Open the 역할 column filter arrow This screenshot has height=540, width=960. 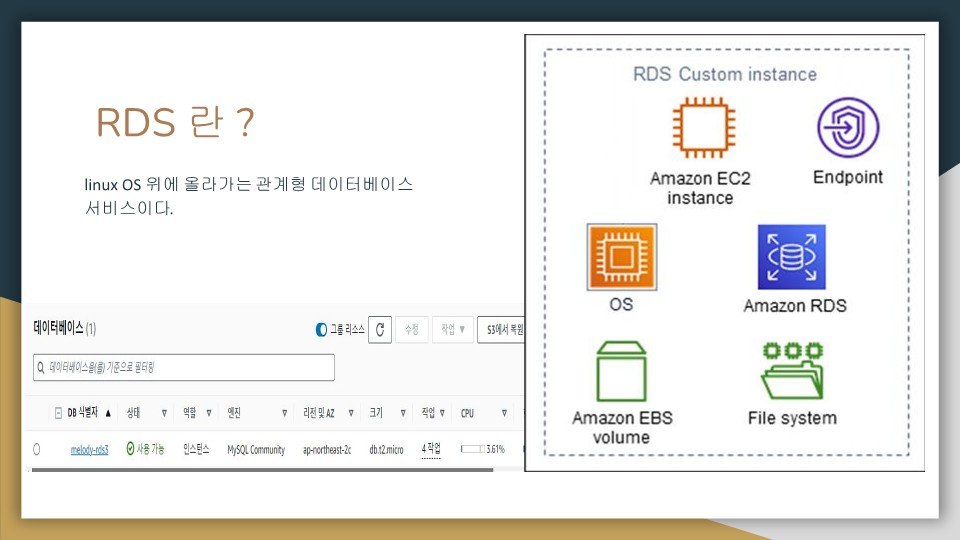209,413
